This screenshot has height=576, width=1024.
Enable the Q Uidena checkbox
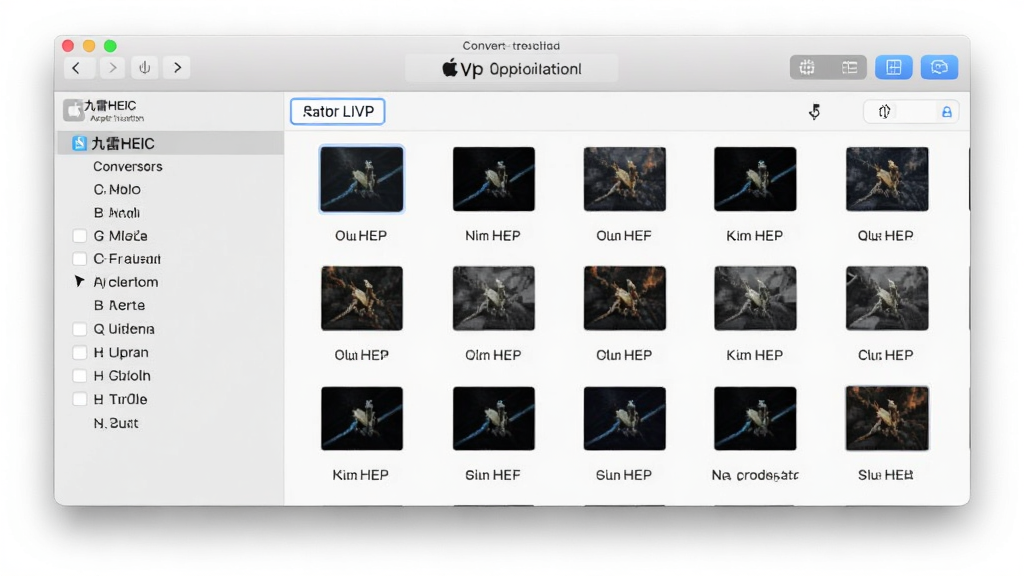(x=80, y=329)
